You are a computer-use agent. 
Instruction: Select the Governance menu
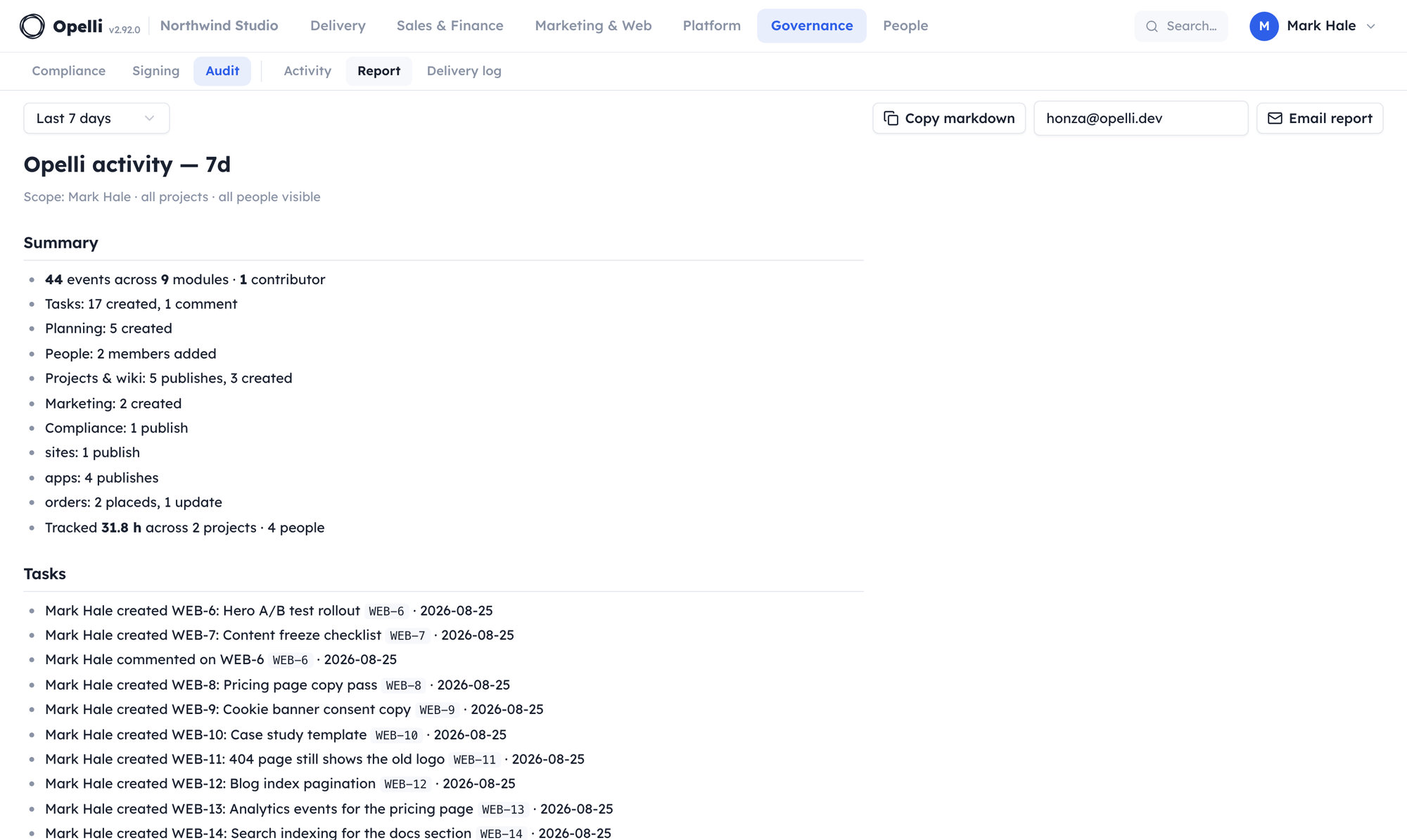[812, 26]
